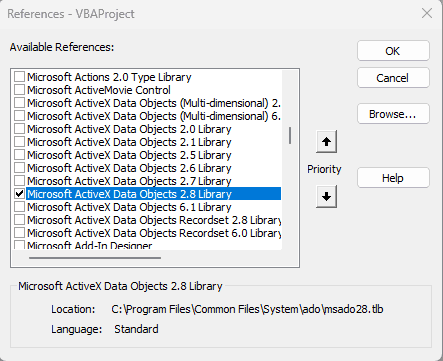Tick the Microsoft ActiveMovie Control checkbox
This screenshot has width=443, height=361.
pos(19,90)
